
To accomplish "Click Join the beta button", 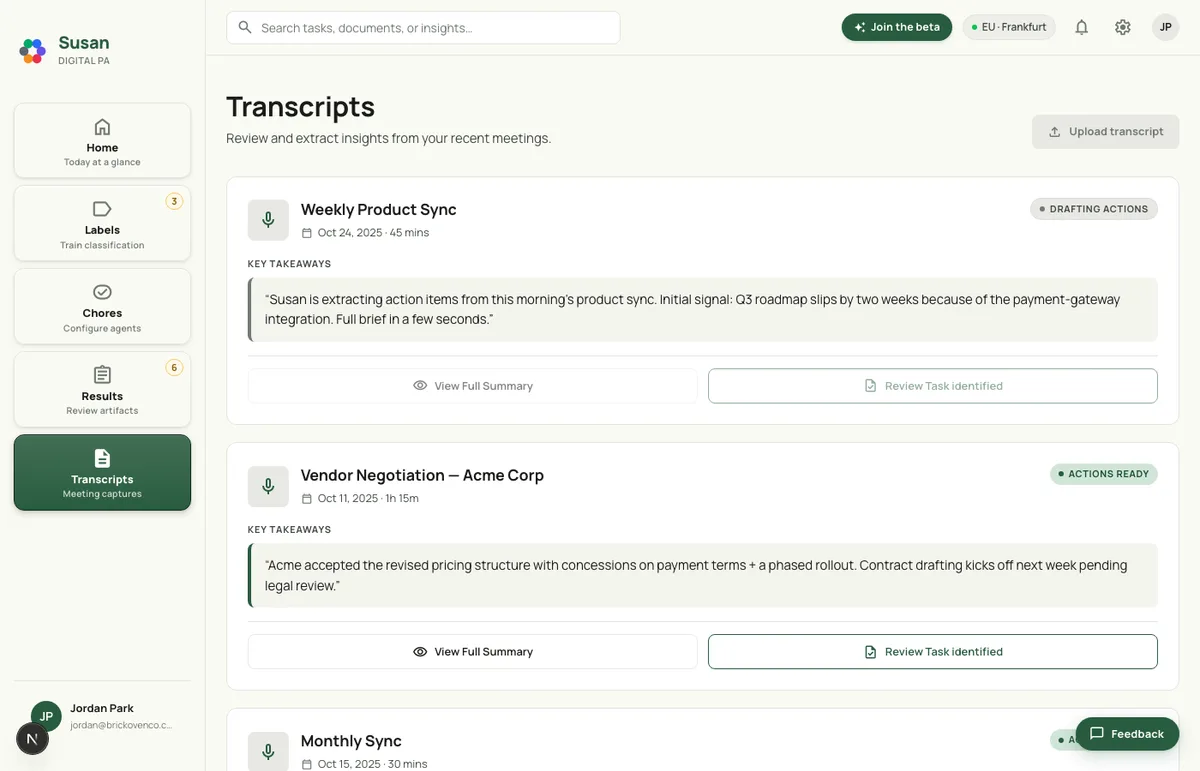I will [897, 27].
